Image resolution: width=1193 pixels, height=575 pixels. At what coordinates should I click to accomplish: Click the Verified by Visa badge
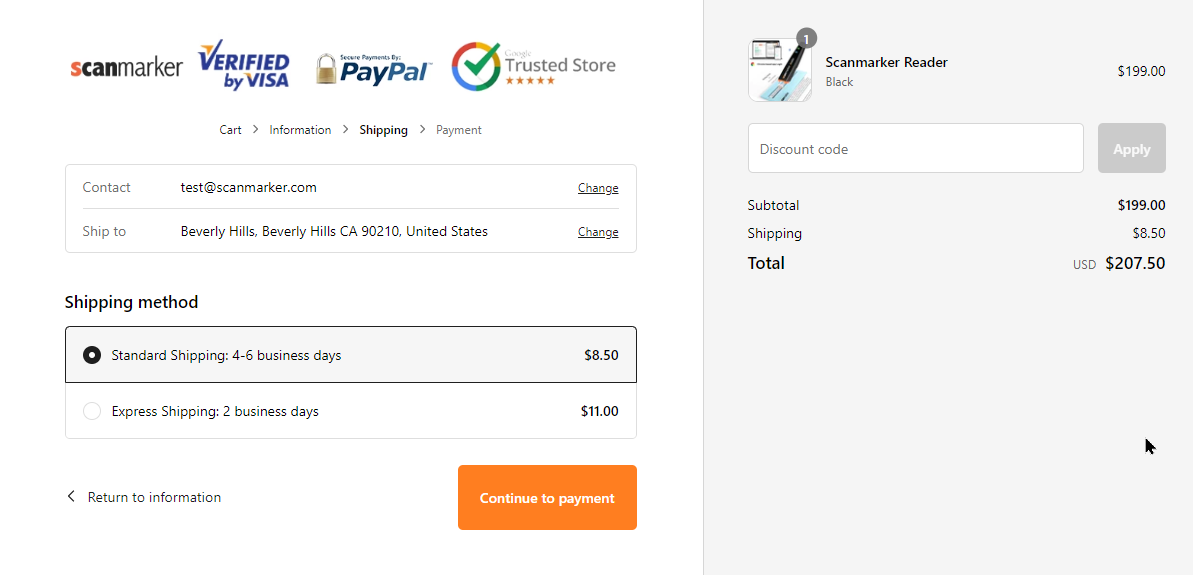244,66
